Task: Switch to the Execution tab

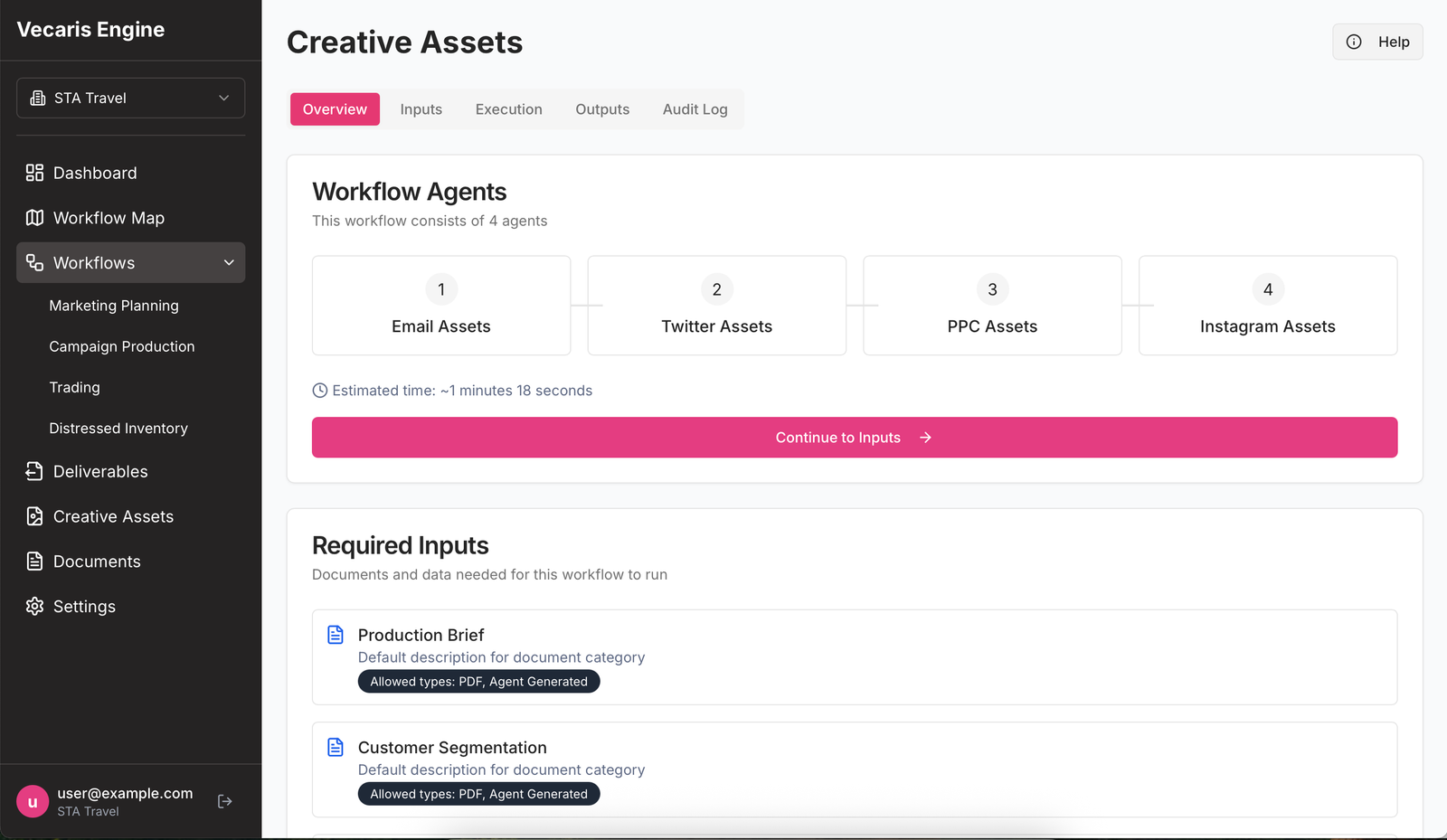Action: pos(508,109)
